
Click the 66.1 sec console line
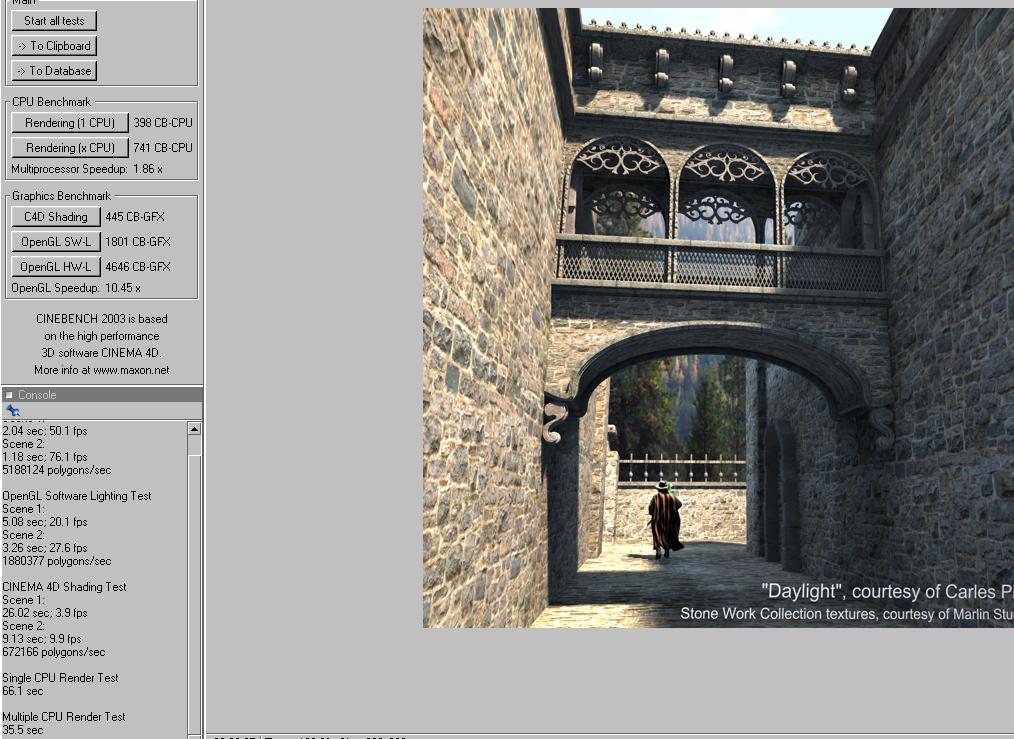tap(23, 691)
